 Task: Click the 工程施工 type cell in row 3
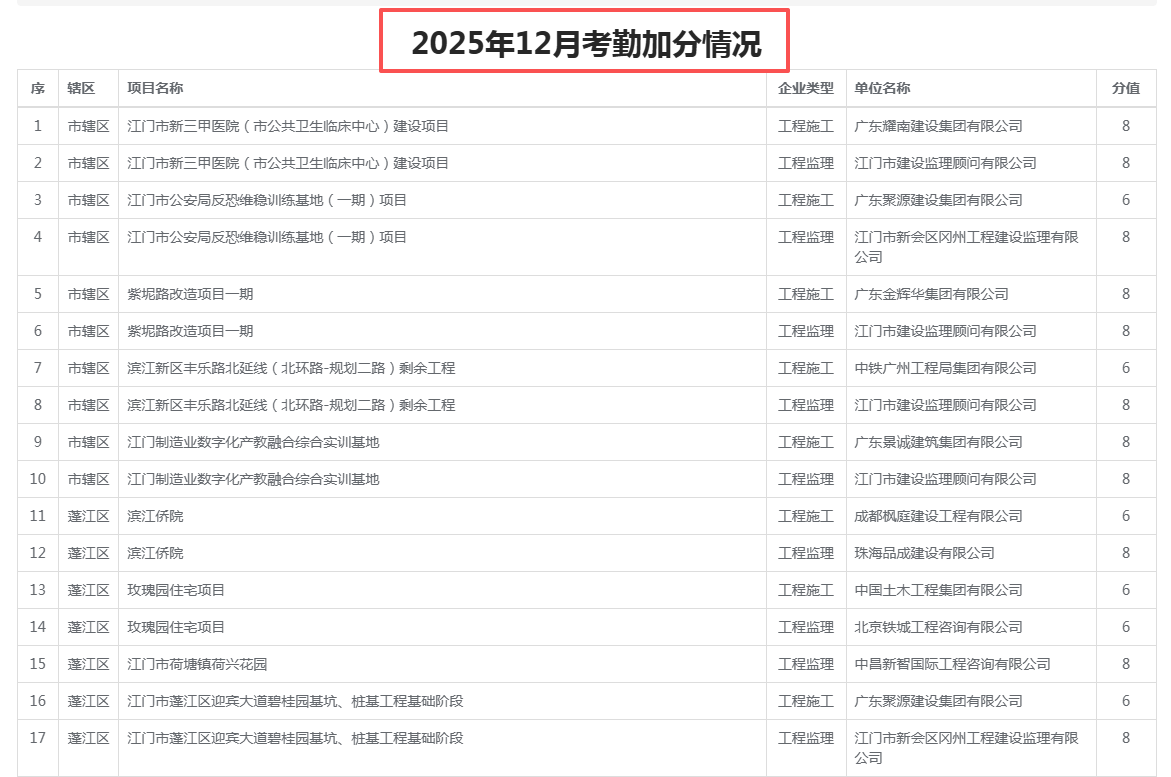coord(805,200)
